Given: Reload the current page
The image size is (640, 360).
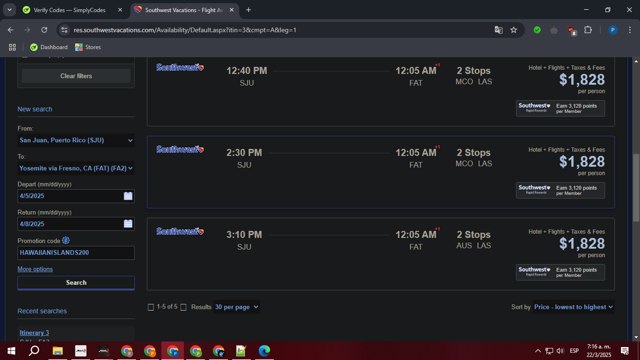Looking at the screenshot, I should click(44, 30).
